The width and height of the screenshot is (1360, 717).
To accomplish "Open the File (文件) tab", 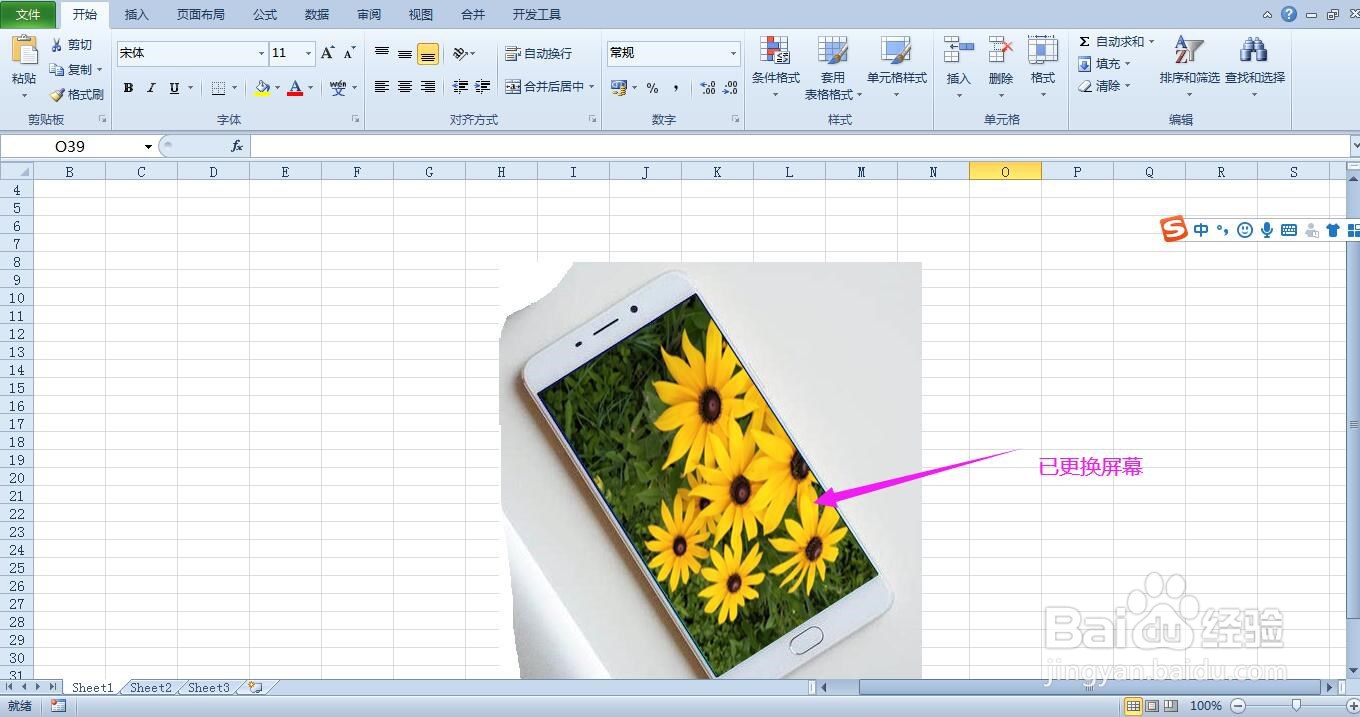I will point(29,15).
